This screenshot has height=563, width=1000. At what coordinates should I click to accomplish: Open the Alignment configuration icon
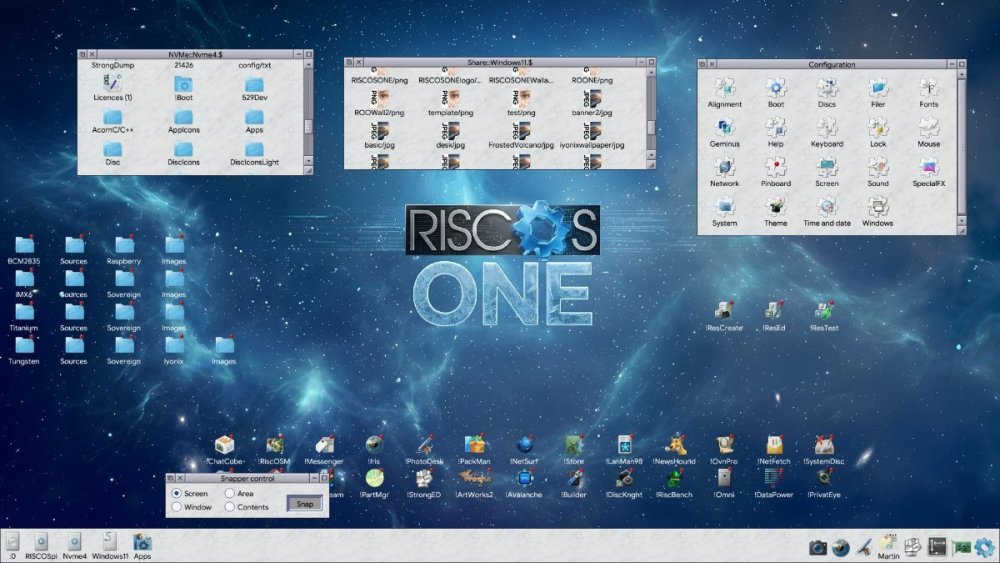click(724, 92)
